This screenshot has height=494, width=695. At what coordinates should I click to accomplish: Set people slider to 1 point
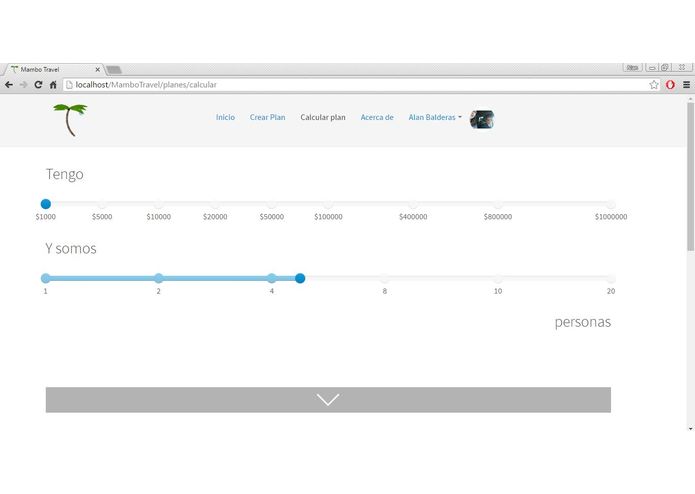pos(45,278)
